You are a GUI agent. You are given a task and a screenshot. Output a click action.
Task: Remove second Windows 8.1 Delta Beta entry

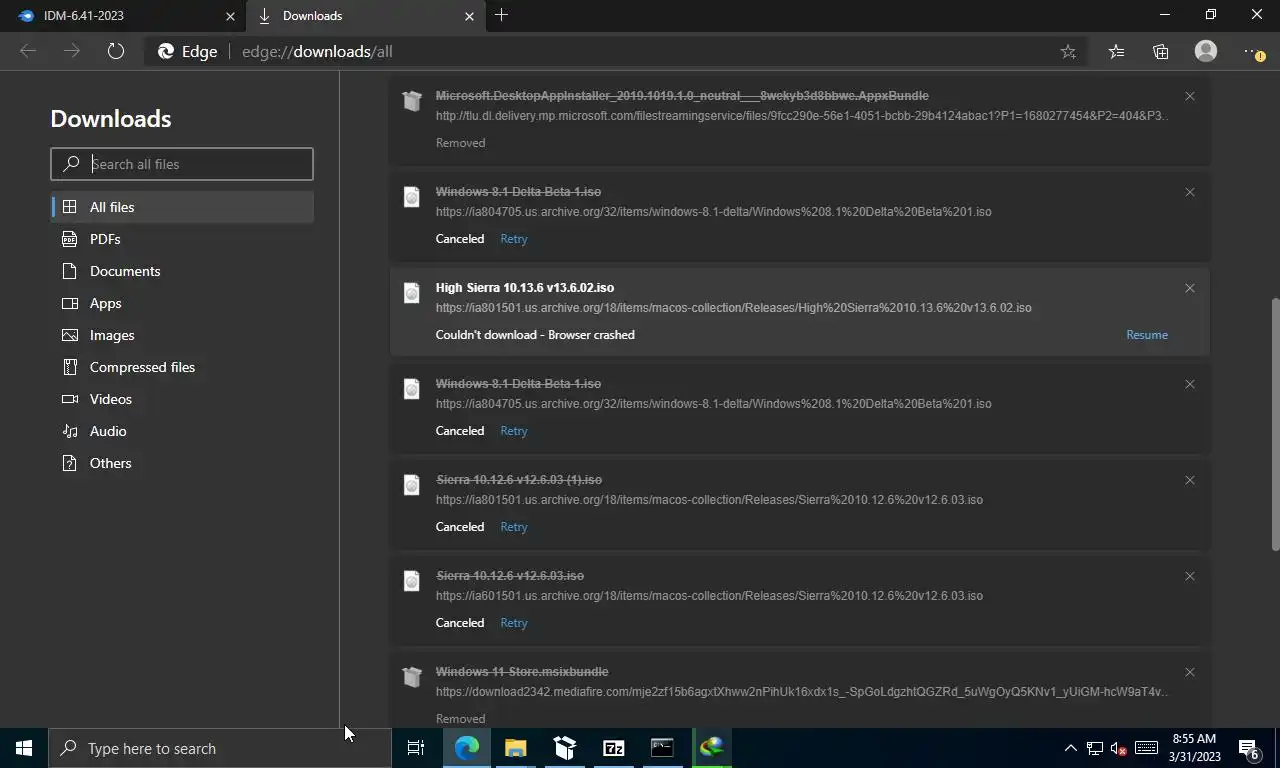(x=1190, y=384)
